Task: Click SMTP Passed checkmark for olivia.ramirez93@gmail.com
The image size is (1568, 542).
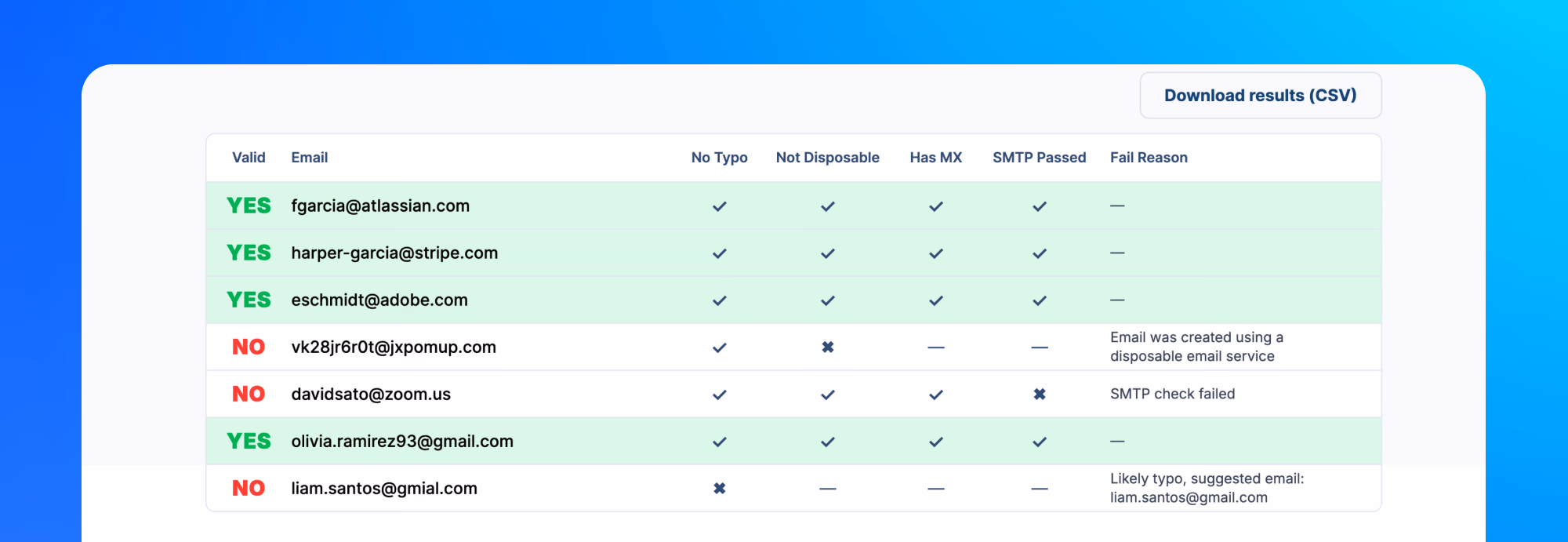Action: (x=1039, y=442)
